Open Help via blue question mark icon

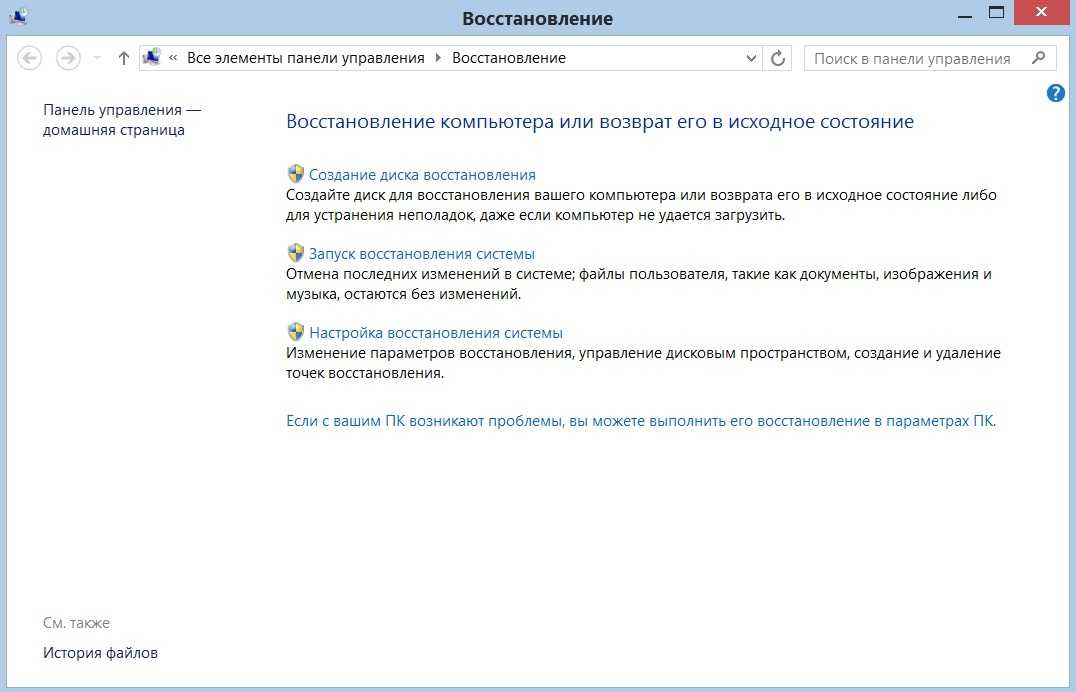coord(1055,93)
